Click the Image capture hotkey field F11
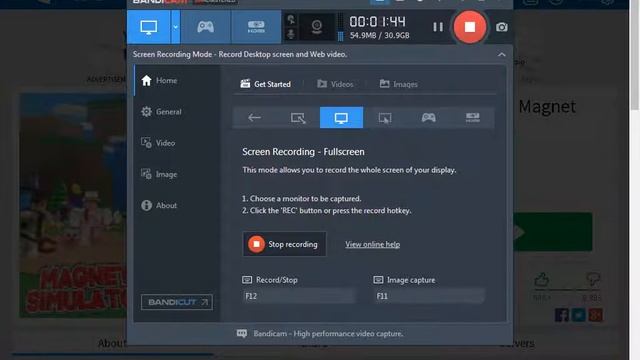This screenshot has width=640, height=360. click(x=429, y=296)
